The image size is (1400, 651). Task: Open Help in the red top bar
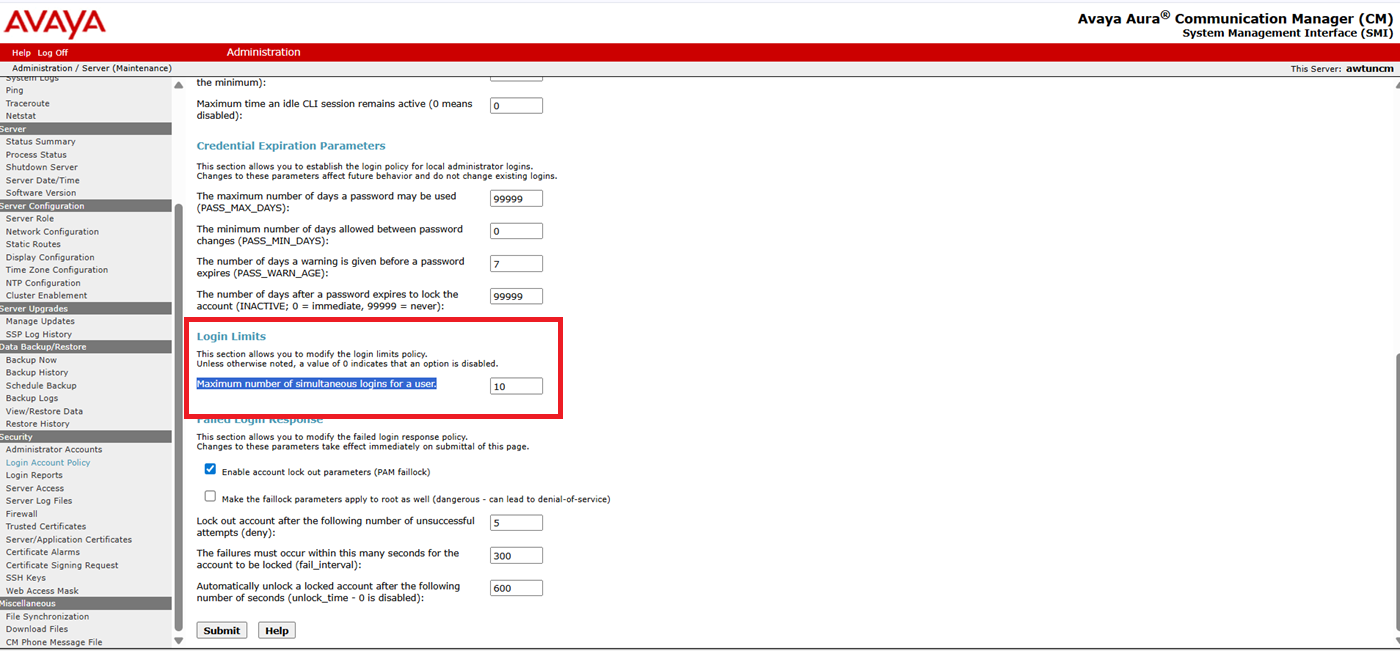pyautogui.click(x=21, y=53)
